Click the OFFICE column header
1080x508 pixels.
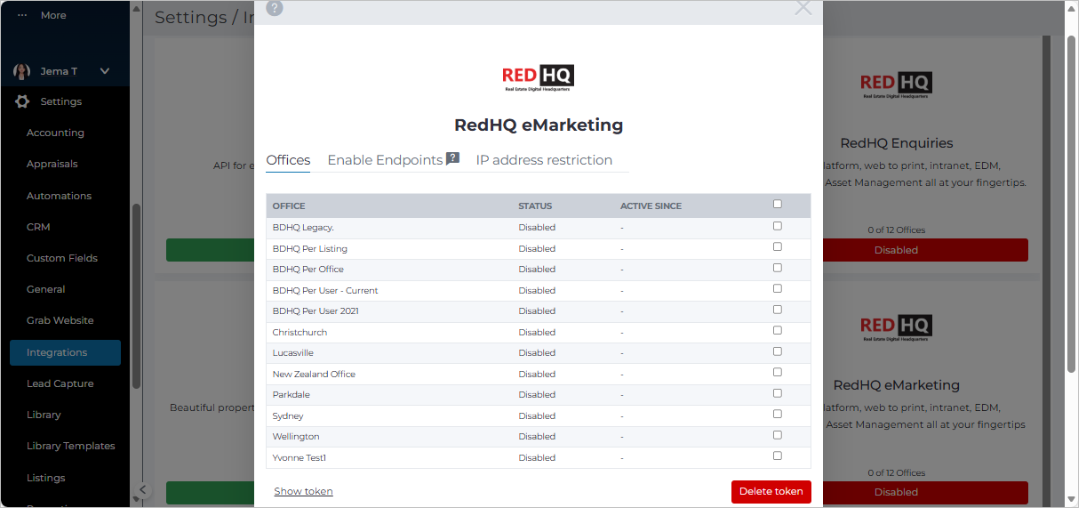coord(289,206)
